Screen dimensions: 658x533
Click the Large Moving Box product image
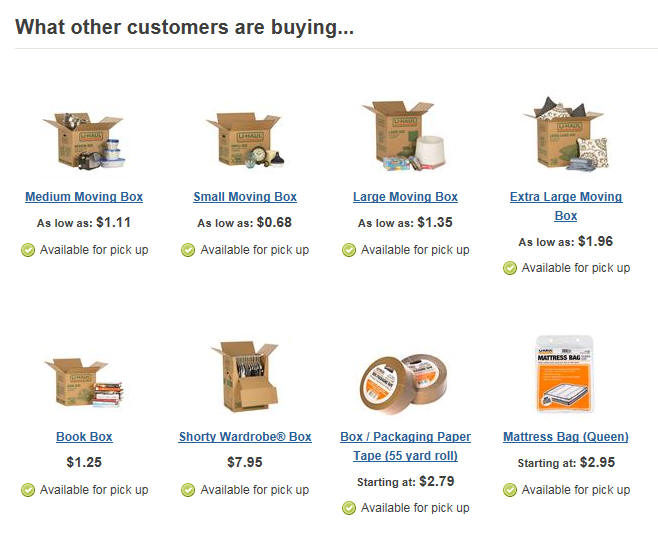pyautogui.click(x=405, y=135)
